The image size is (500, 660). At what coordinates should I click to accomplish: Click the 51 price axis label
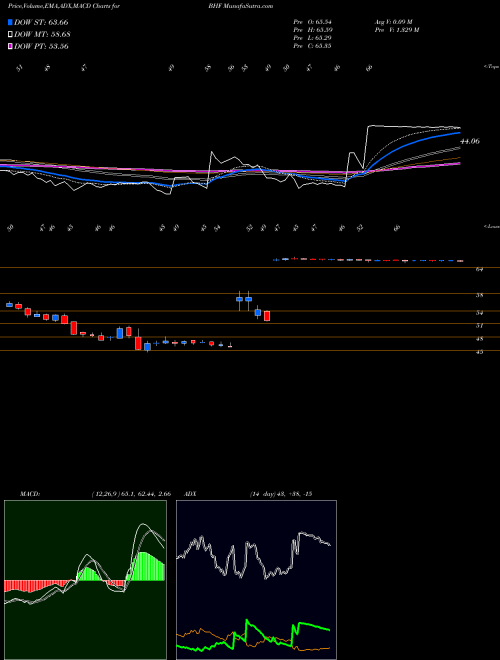coord(479,325)
